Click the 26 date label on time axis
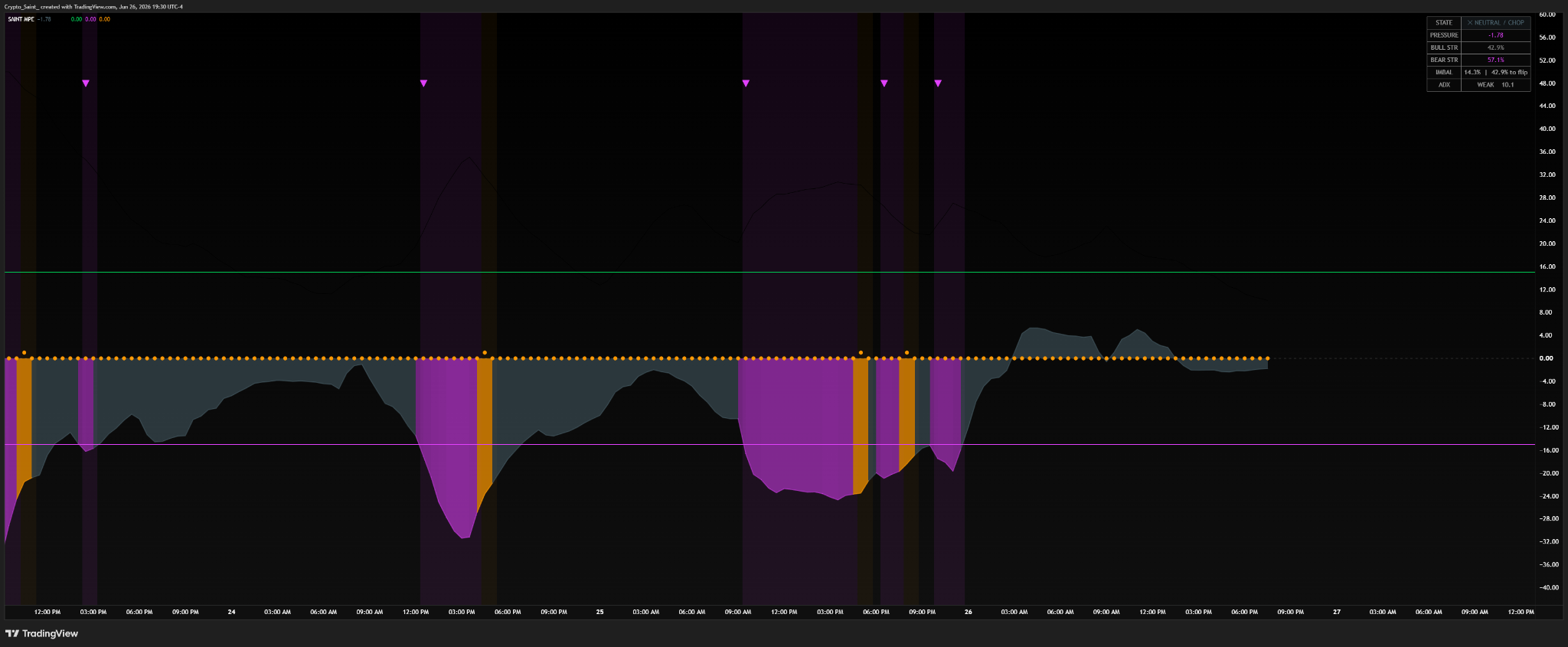The height and width of the screenshot is (647, 1568). (x=969, y=612)
